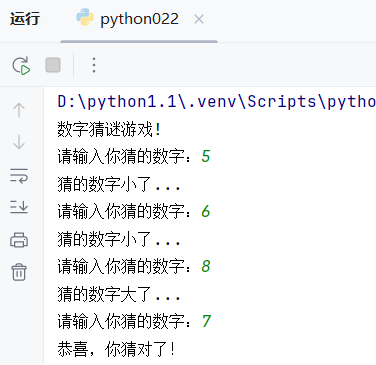This screenshot has width=376, height=365.
Task: Click the green input number 7
Action: pyautogui.click(x=206, y=321)
